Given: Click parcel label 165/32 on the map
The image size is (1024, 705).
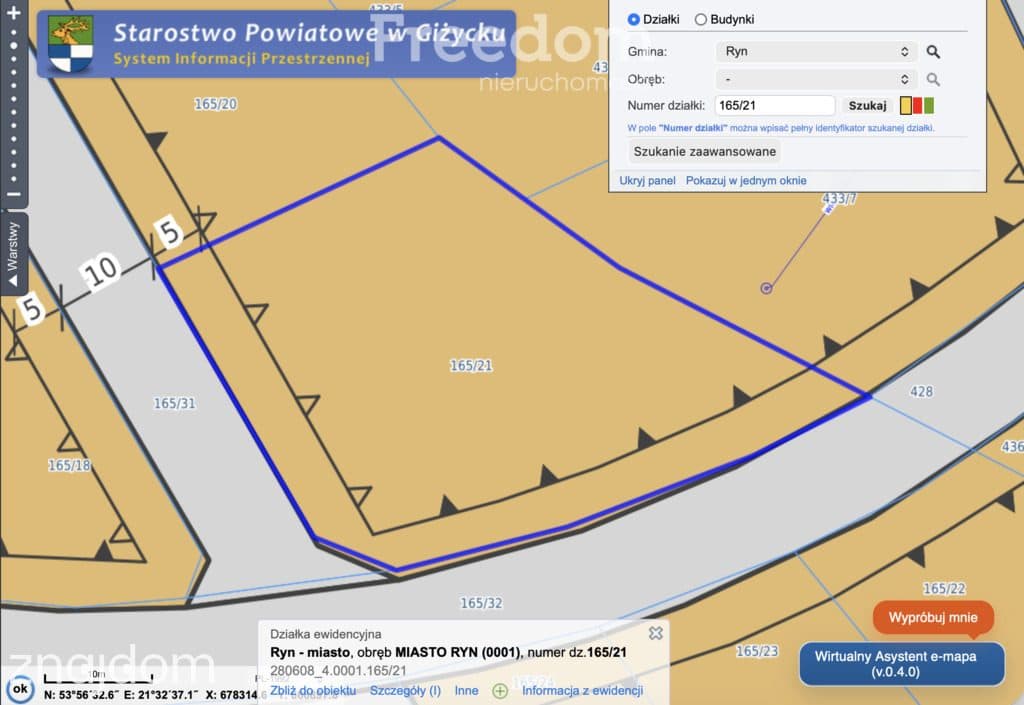Looking at the screenshot, I should 481,603.
